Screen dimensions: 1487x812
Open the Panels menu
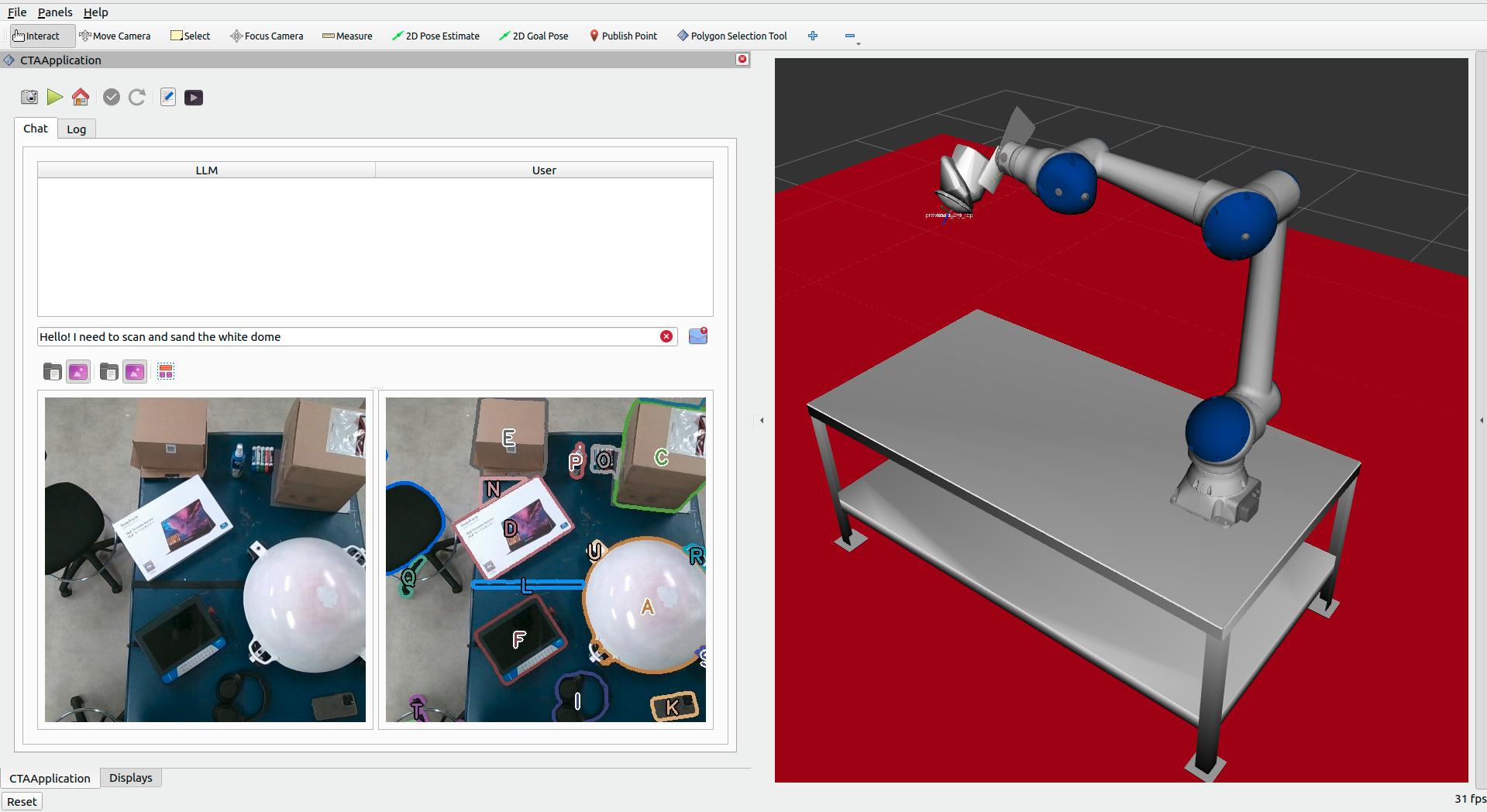54,12
